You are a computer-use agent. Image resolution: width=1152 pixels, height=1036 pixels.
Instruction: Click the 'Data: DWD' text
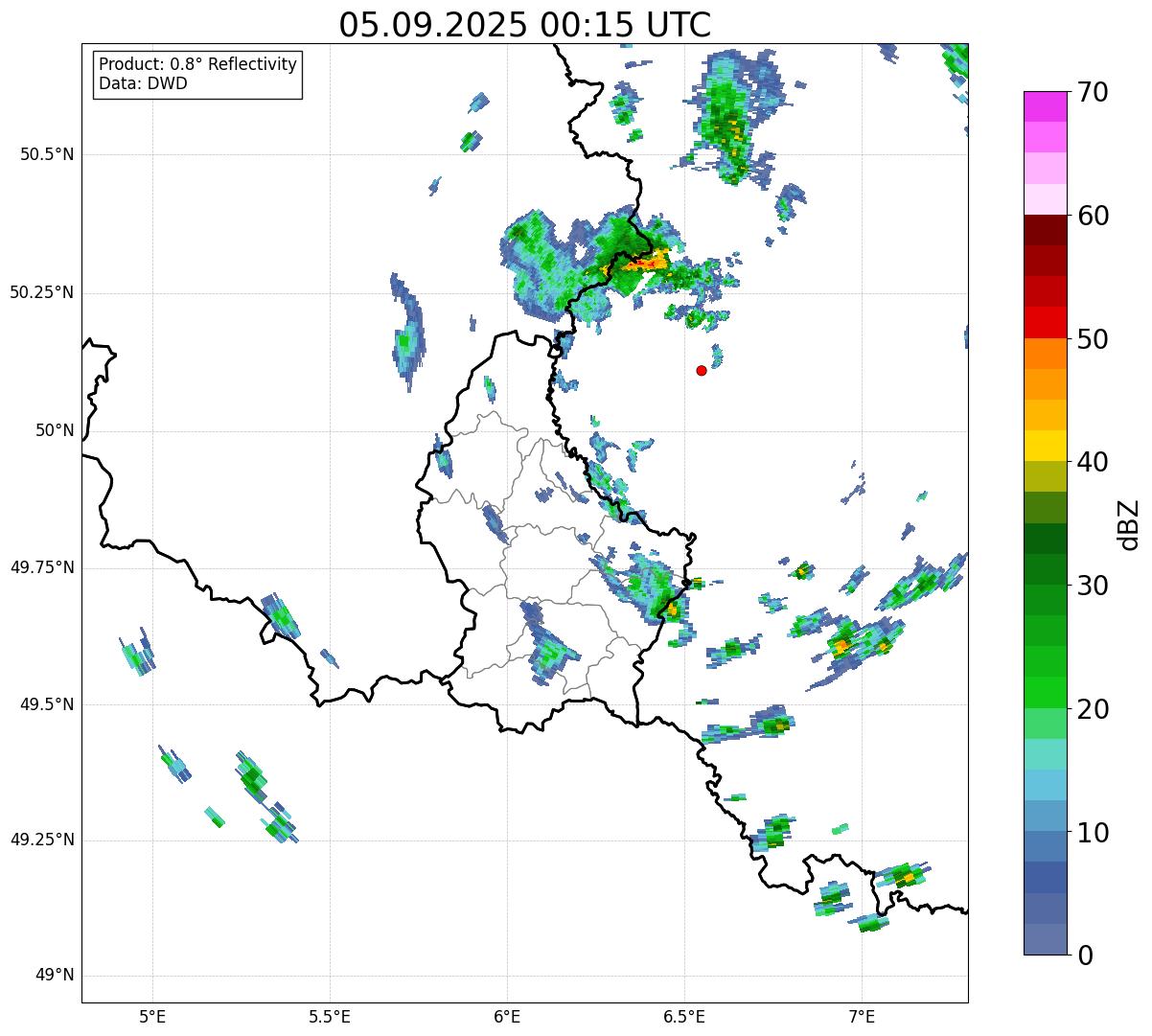coord(143,83)
